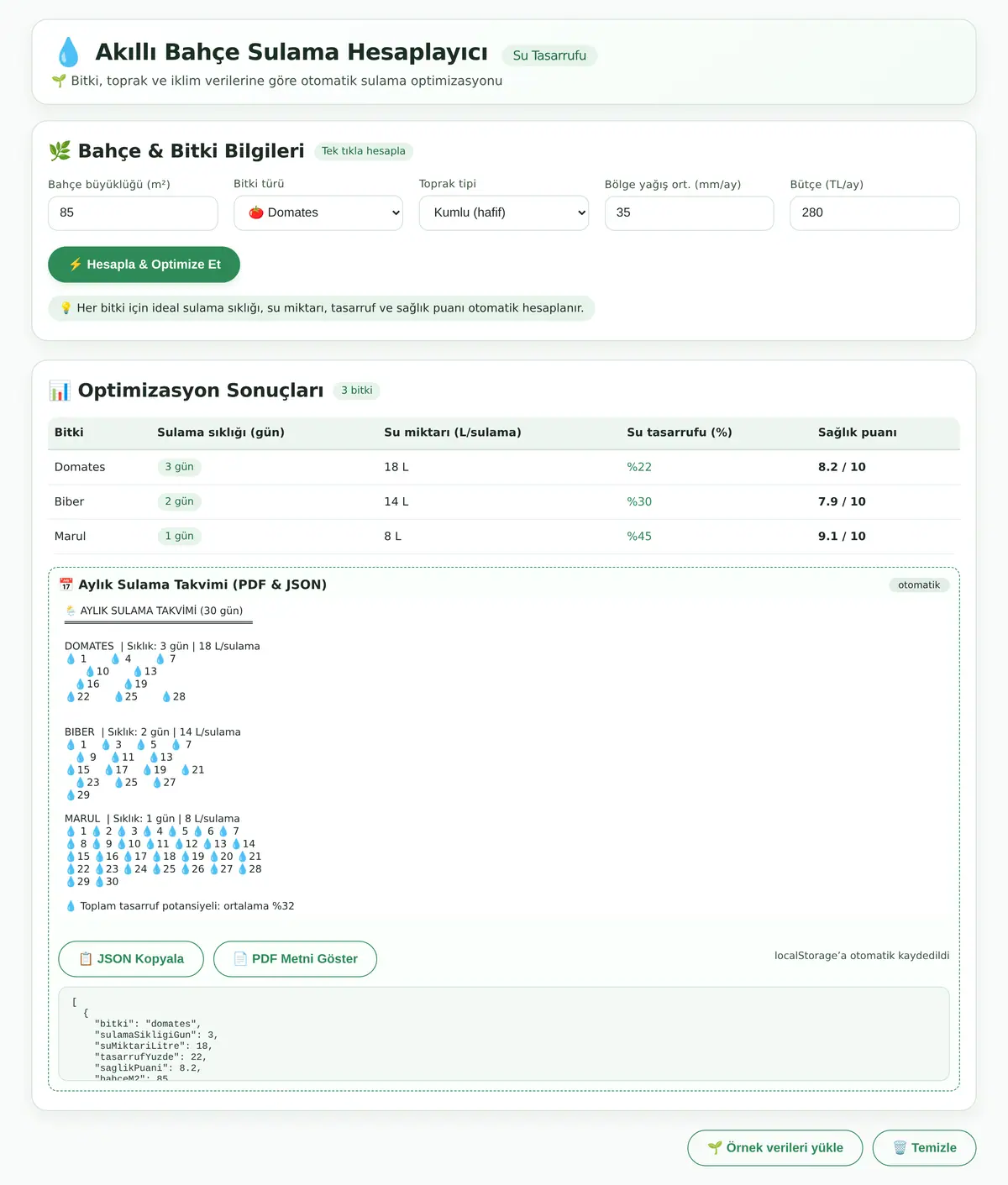The height and width of the screenshot is (1185, 1008).
Task: Clear everything with the Temizle button
Action: click(924, 1148)
